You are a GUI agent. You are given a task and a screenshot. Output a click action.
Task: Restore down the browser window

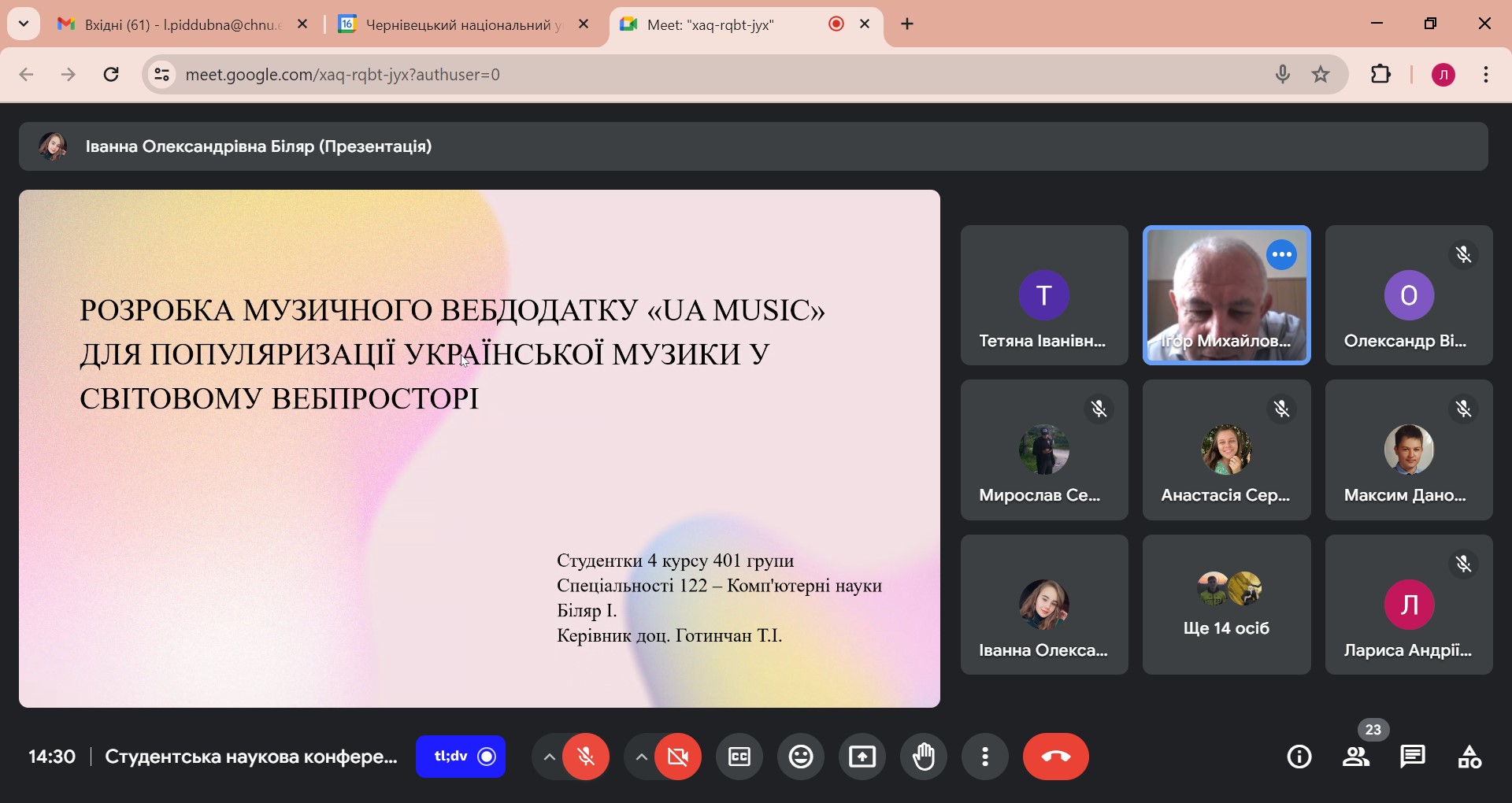coord(1431,24)
